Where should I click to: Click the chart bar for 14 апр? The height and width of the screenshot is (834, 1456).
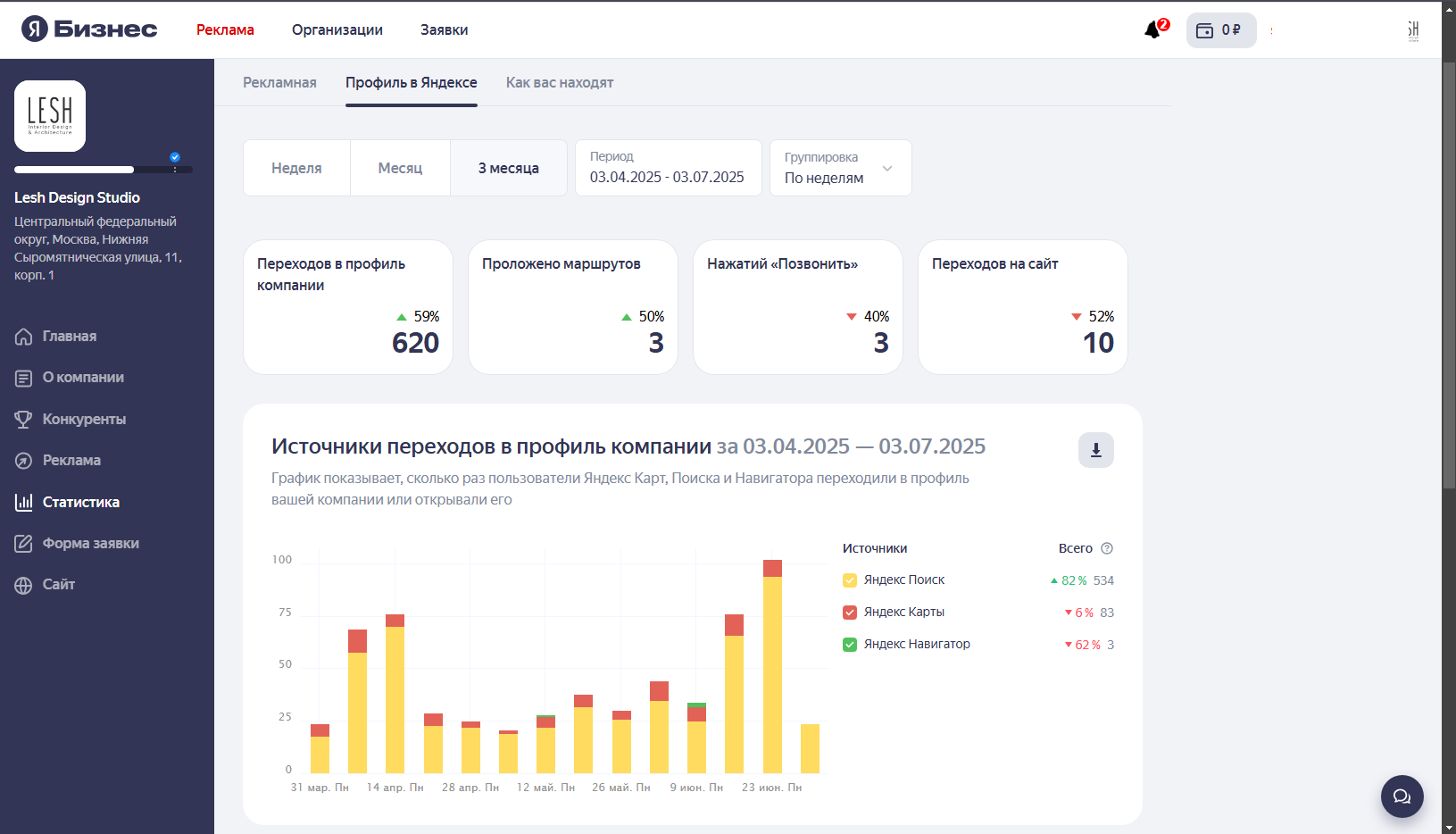coord(395,694)
